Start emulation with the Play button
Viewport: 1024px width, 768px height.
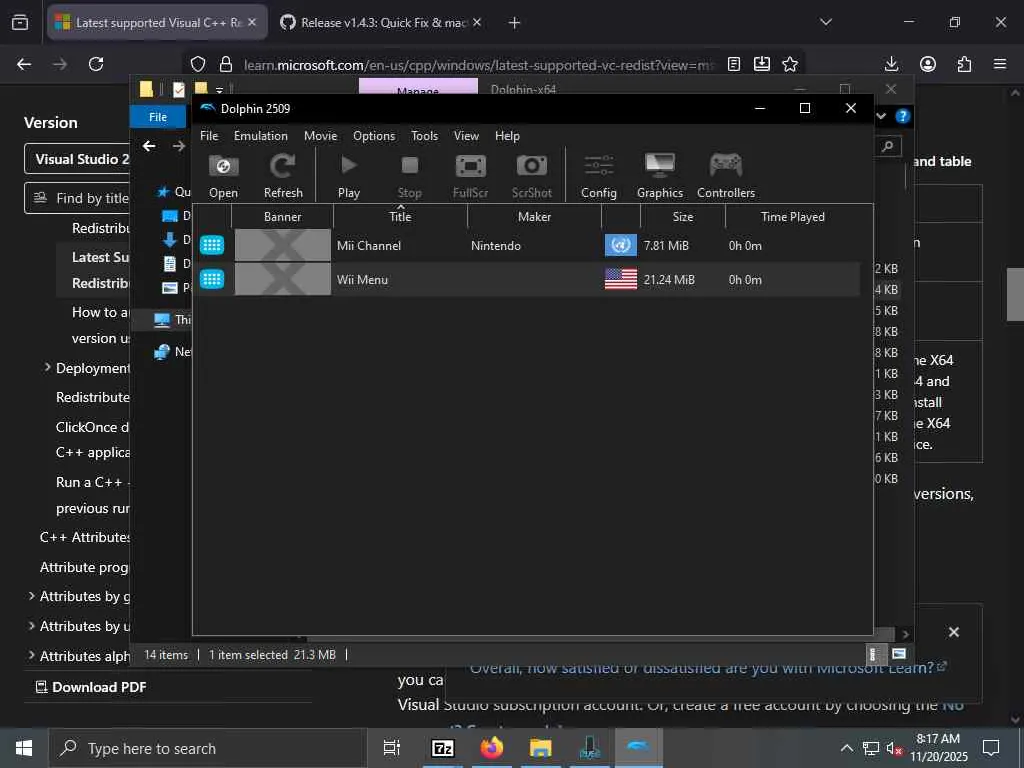[349, 174]
